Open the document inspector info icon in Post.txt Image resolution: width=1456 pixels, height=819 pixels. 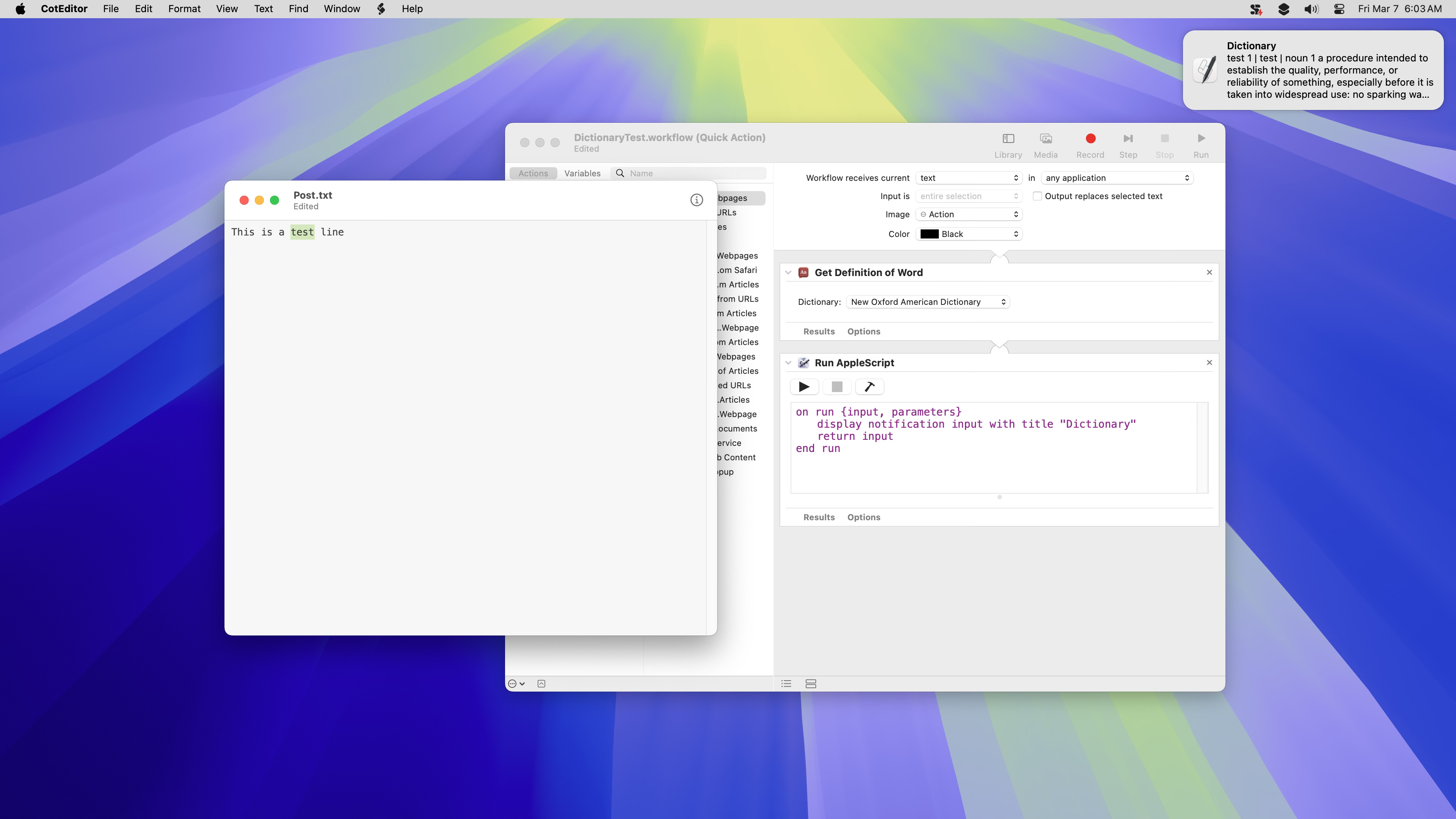[x=697, y=200]
